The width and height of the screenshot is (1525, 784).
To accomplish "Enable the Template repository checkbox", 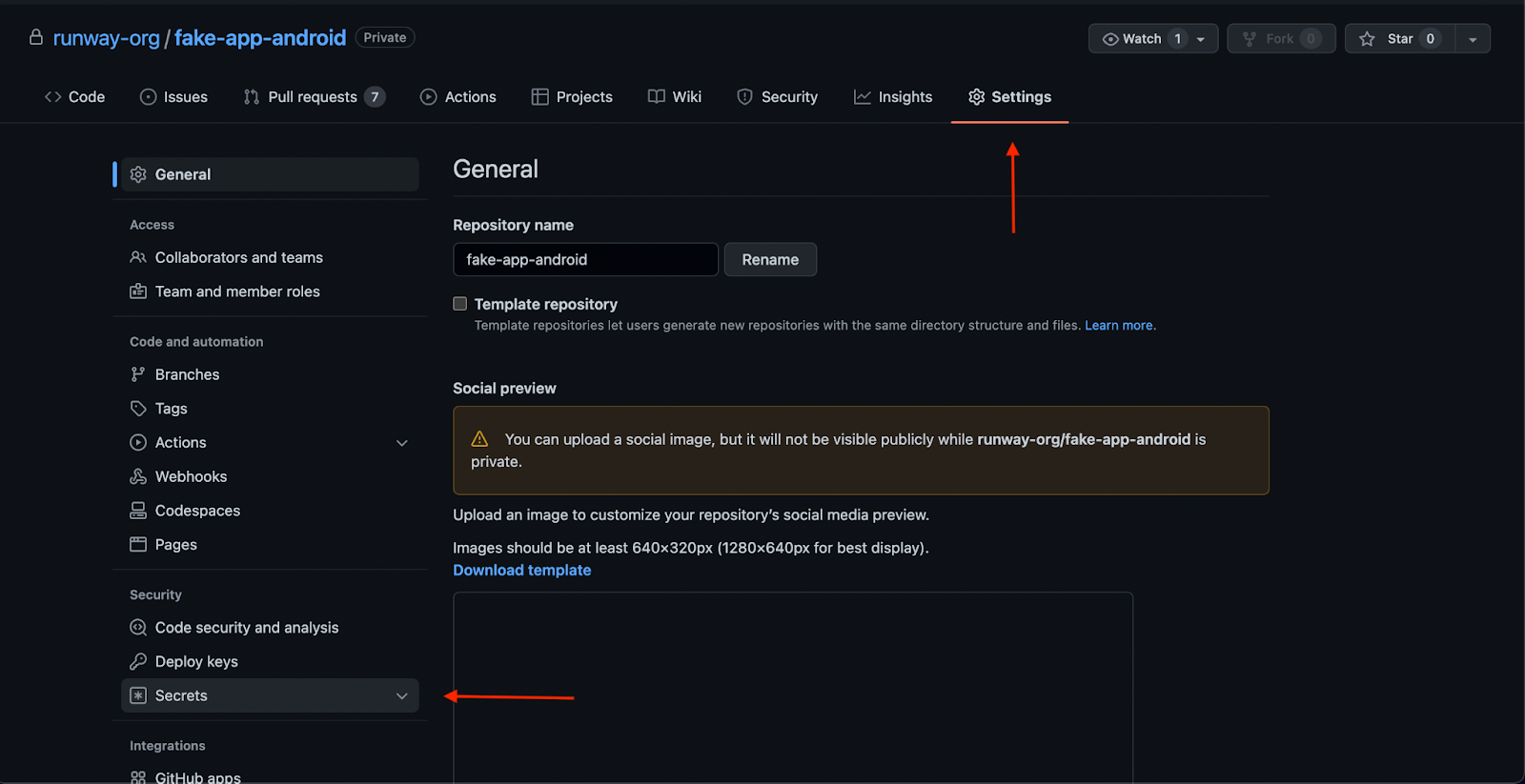I will coord(460,304).
